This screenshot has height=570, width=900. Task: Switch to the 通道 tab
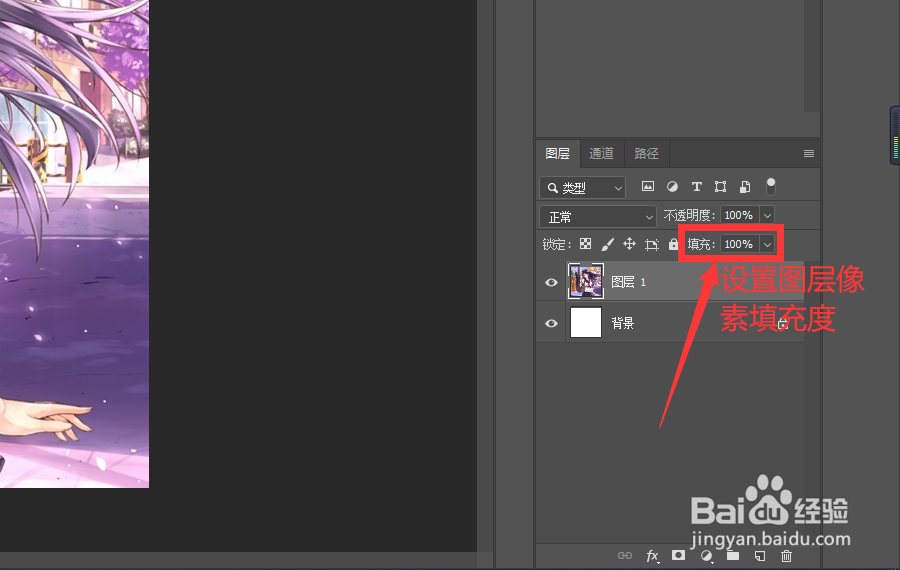(602, 153)
